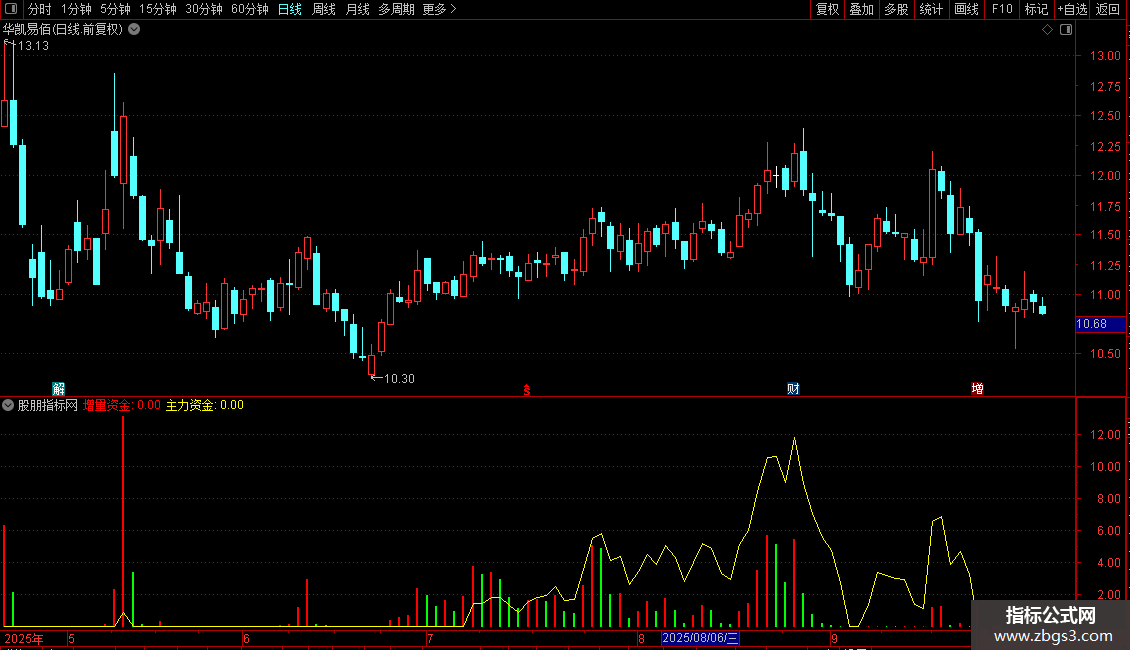Click month 6 on the time axis

coord(246,638)
